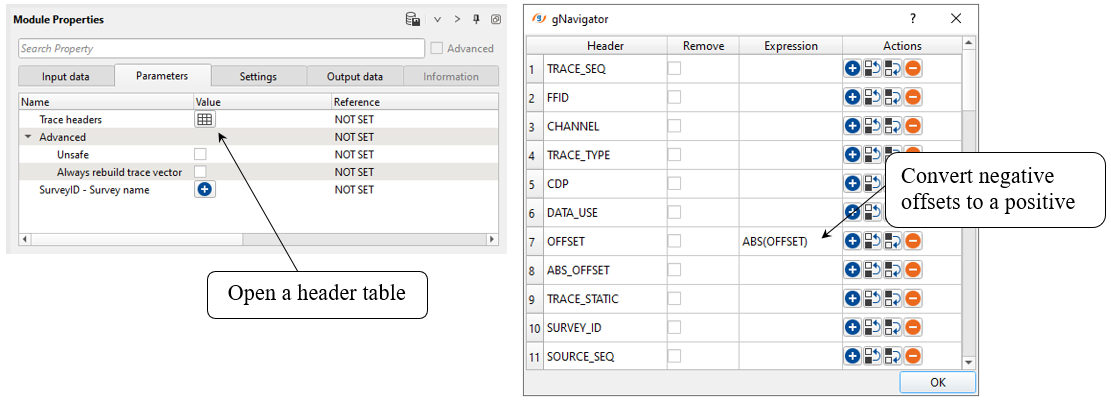Image resolution: width=1111 pixels, height=401 pixels.
Task: Click the SurveyID plus button
Action: pyautogui.click(x=204, y=189)
